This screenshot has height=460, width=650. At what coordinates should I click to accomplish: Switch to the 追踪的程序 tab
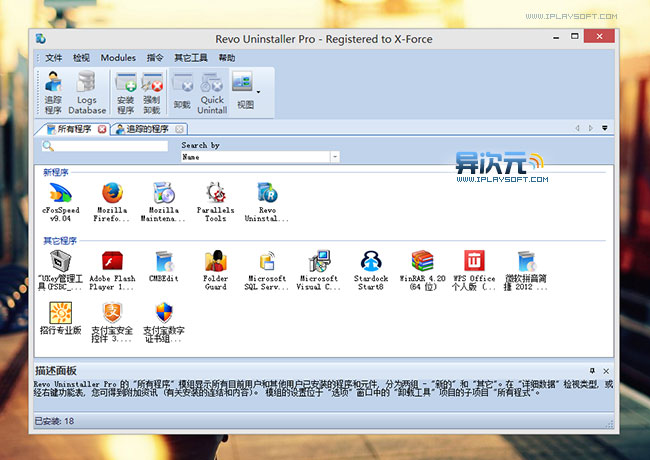[x=147, y=129]
